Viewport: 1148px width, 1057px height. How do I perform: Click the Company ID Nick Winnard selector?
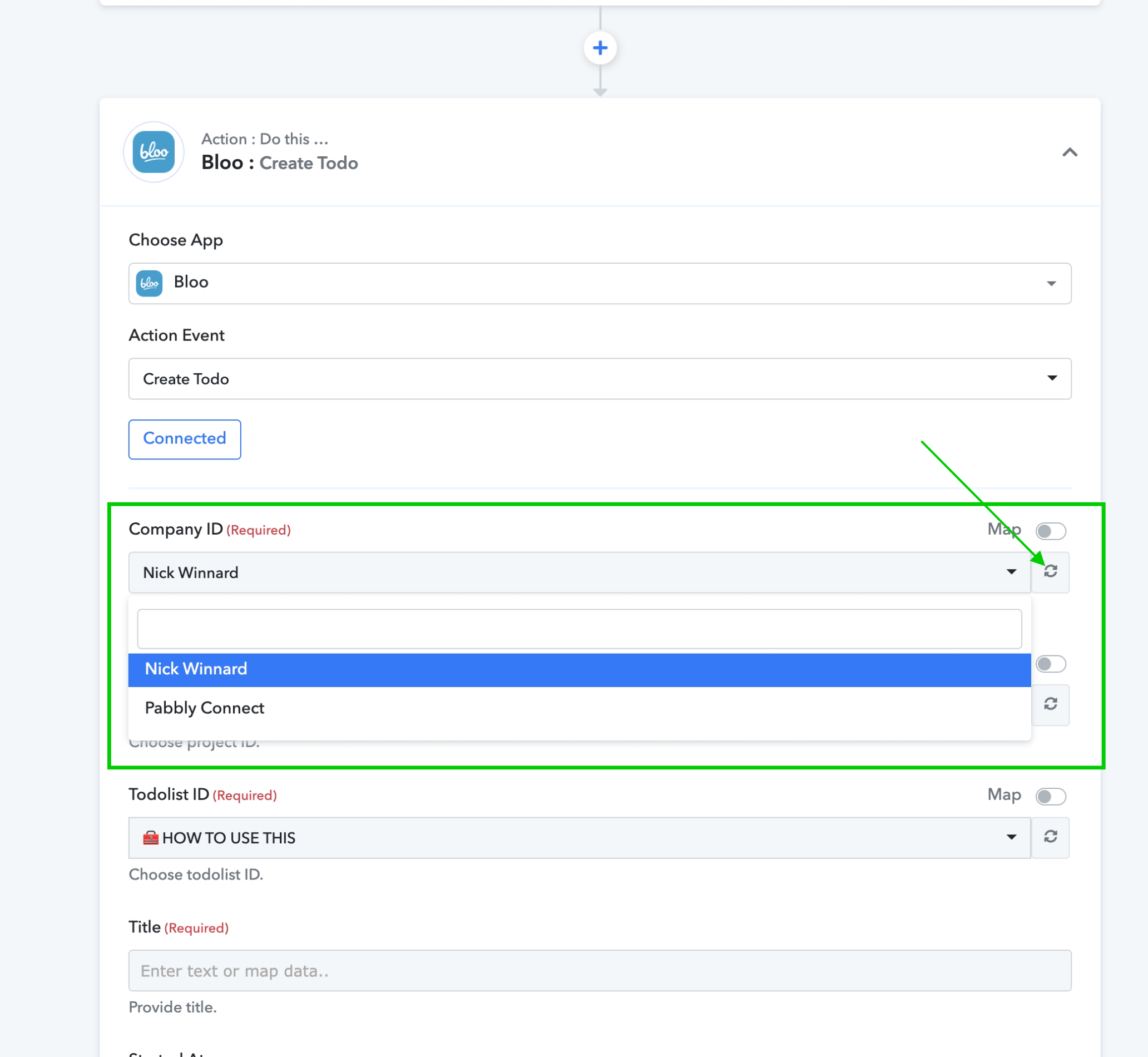(578, 572)
